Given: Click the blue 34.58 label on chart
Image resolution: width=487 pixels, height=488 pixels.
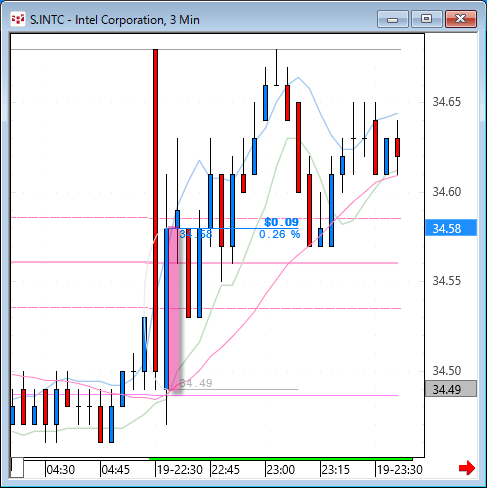Looking at the screenshot, I should tap(196, 234).
